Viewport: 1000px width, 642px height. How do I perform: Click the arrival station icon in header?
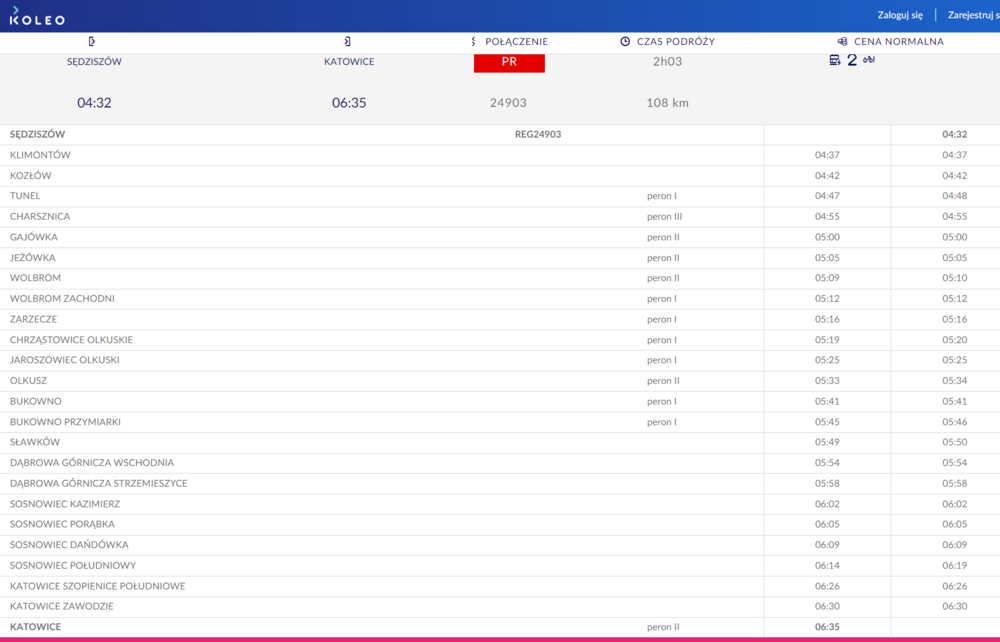(x=347, y=41)
